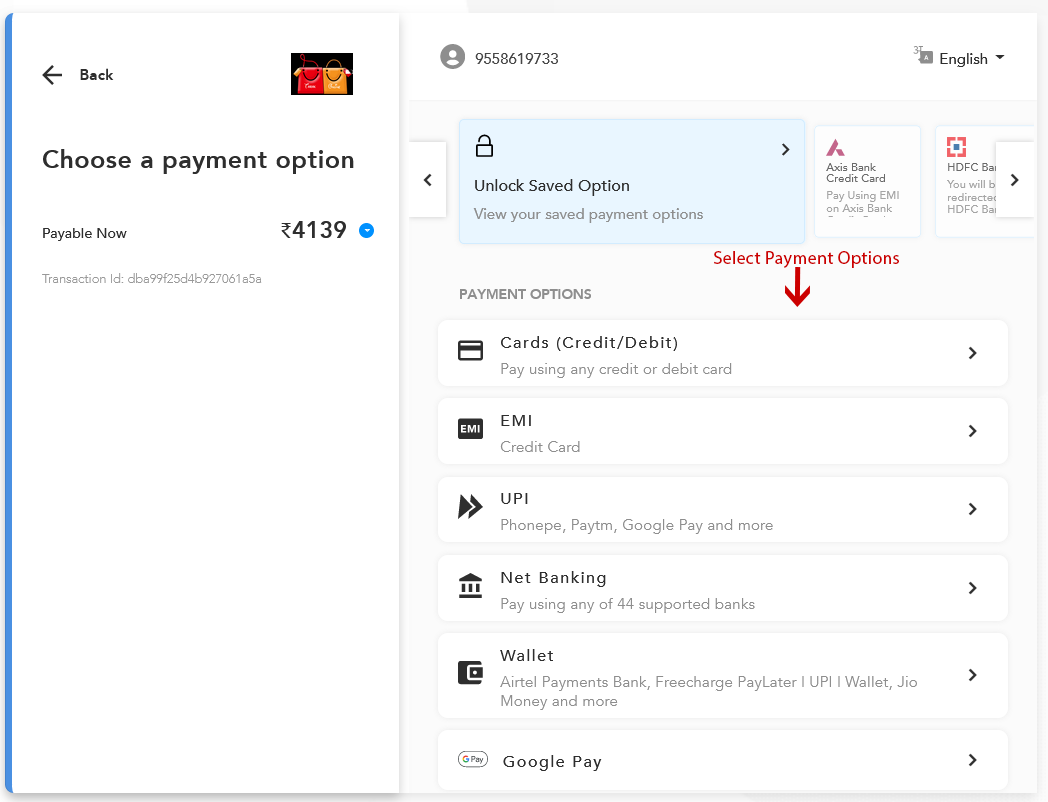
Task: Click the merchant shopping bags logo
Action: tap(321, 74)
